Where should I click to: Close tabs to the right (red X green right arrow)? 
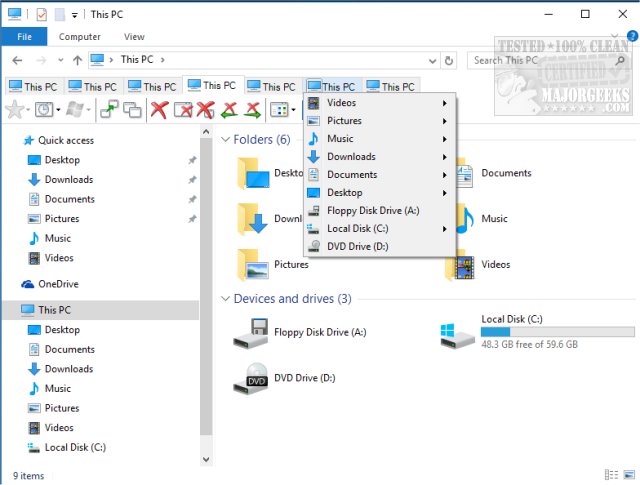click(253, 110)
